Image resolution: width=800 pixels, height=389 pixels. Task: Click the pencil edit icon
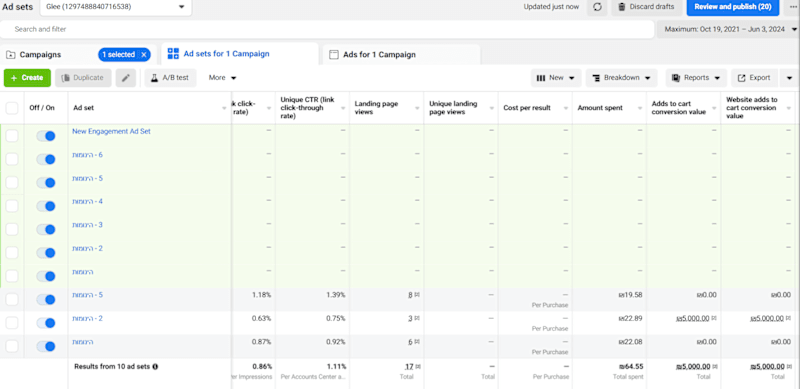pos(126,78)
